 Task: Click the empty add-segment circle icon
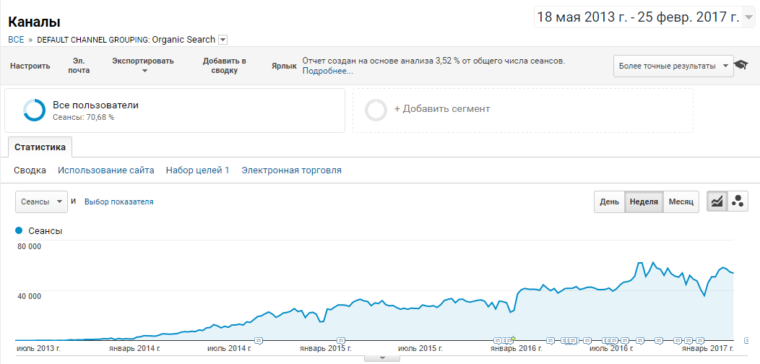click(x=376, y=110)
